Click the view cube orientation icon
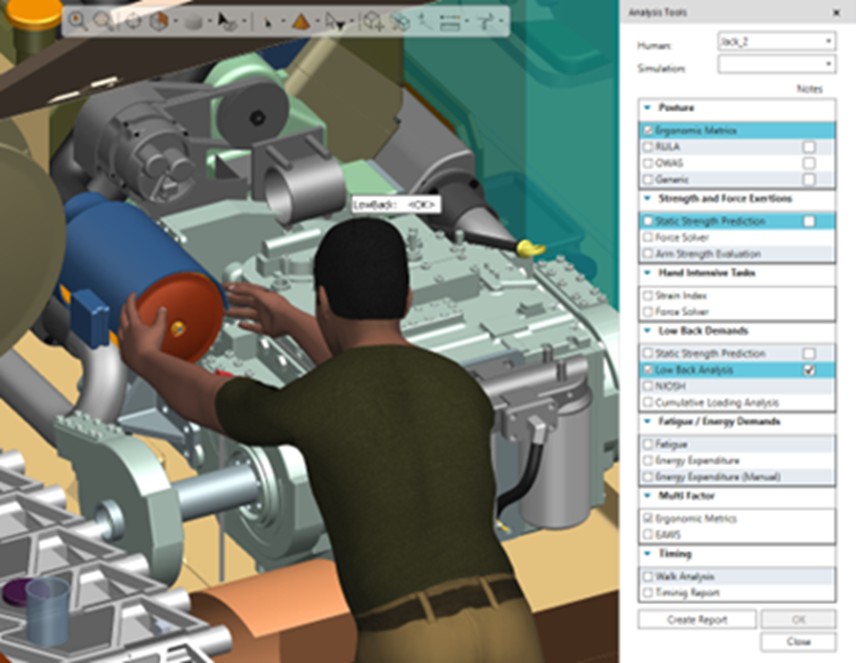Viewport: 856px width, 663px height. click(x=159, y=22)
